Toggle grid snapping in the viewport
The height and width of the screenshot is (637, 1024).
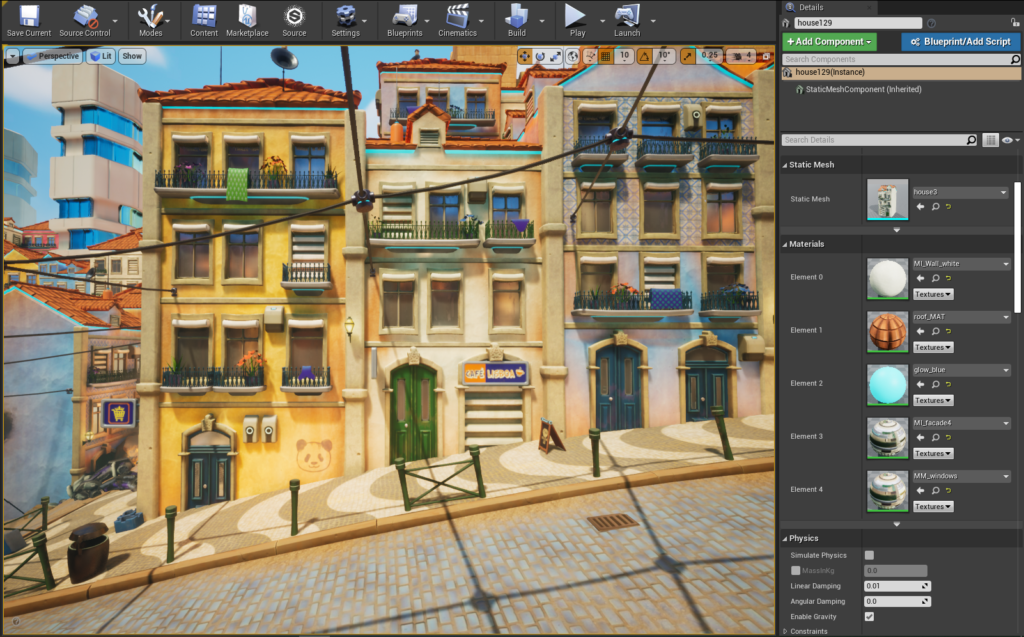coord(605,56)
